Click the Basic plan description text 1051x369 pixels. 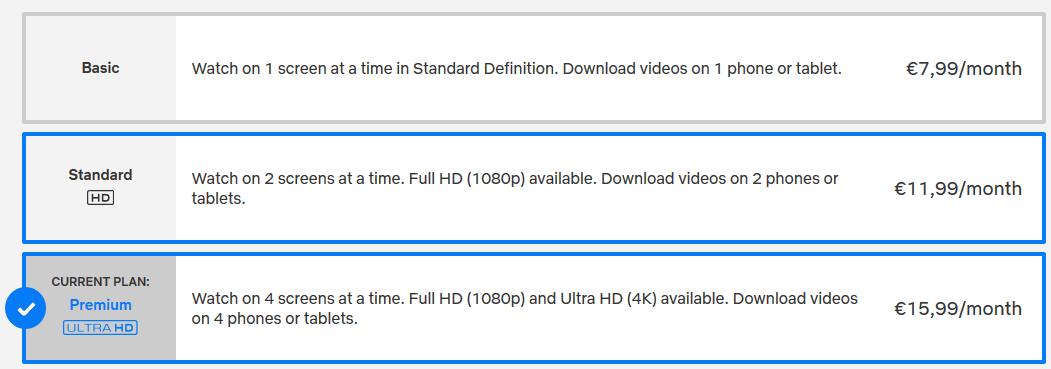[516, 68]
